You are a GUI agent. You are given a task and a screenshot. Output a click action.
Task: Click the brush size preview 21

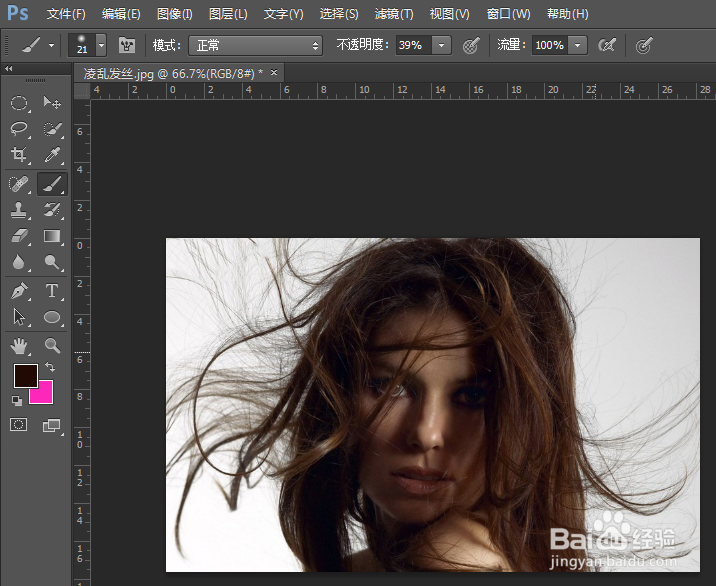click(x=82, y=45)
